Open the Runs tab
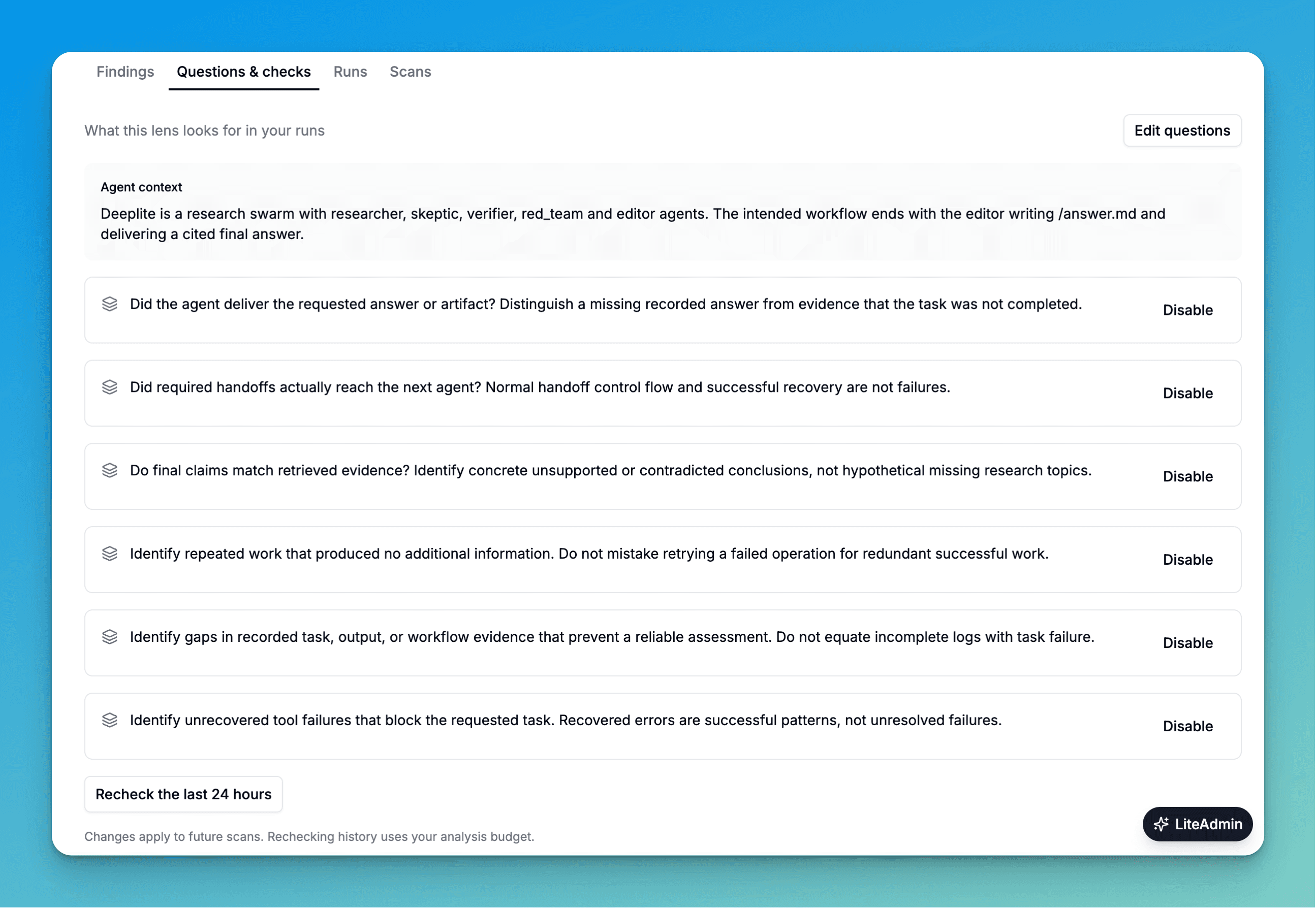Screen dimensions: 1316x908 [x=350, y=72]
